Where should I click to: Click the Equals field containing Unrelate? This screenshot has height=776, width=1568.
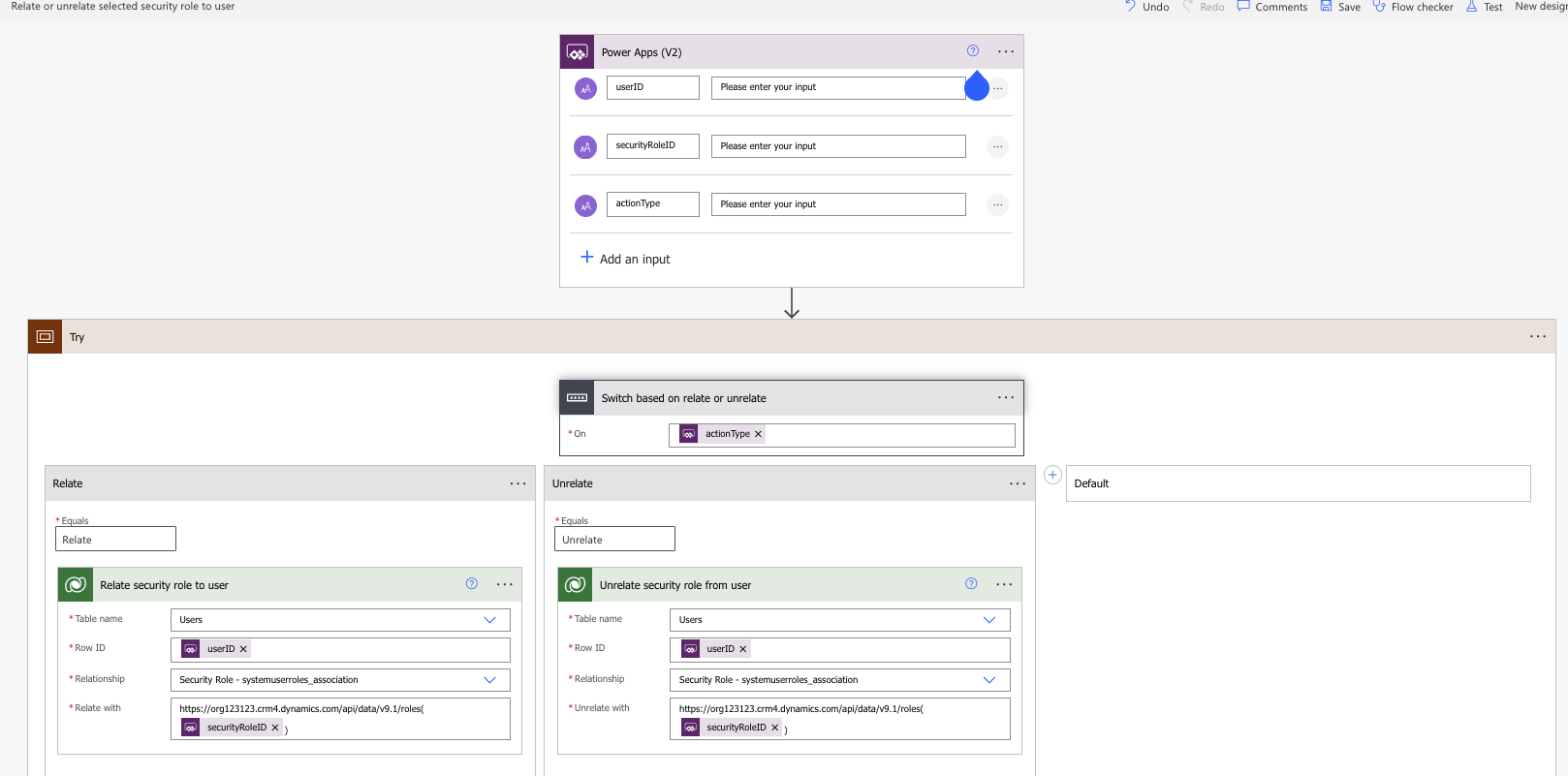coord(614,539)
